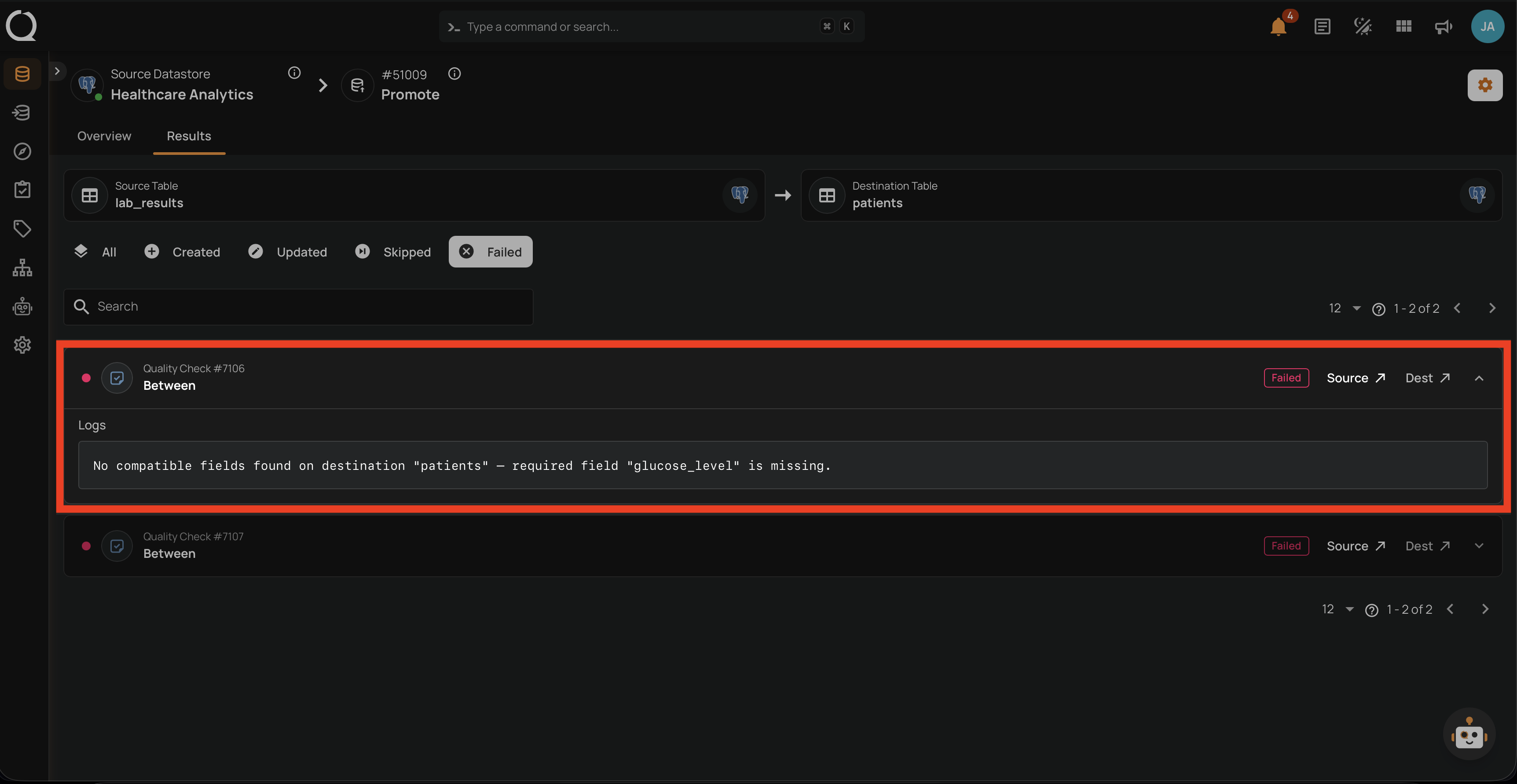Open the datastores database sidebar icon
The image size is (1517, 784).
tap(22, 73)
